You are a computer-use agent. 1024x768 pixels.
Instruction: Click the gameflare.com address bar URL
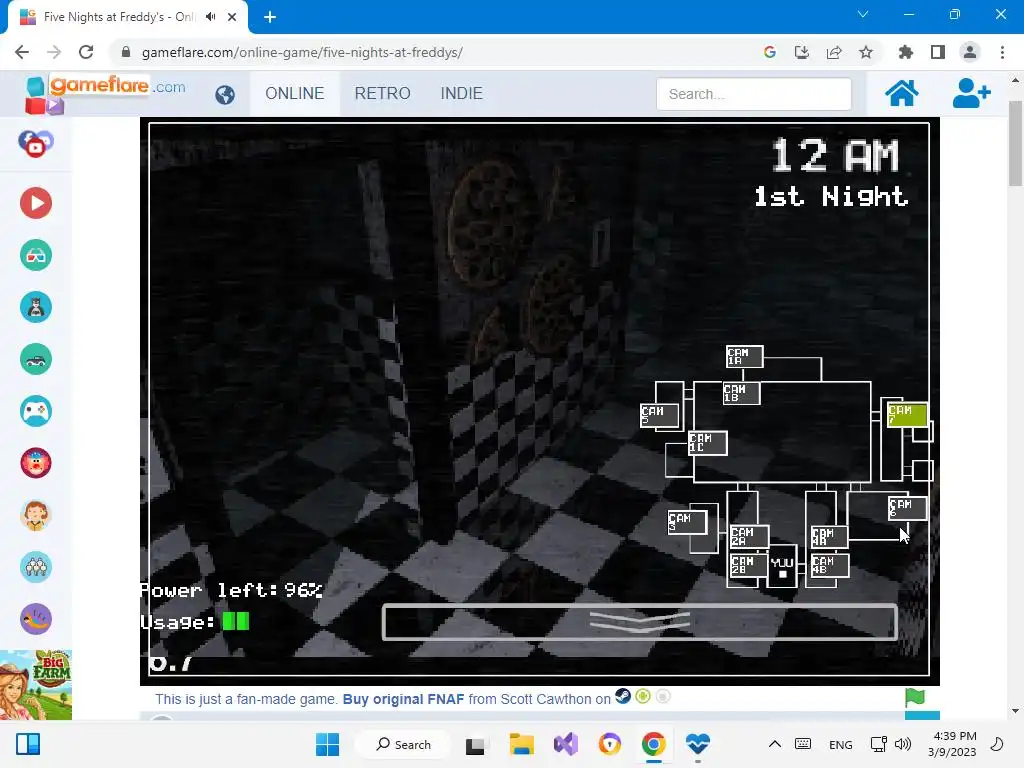302,52
